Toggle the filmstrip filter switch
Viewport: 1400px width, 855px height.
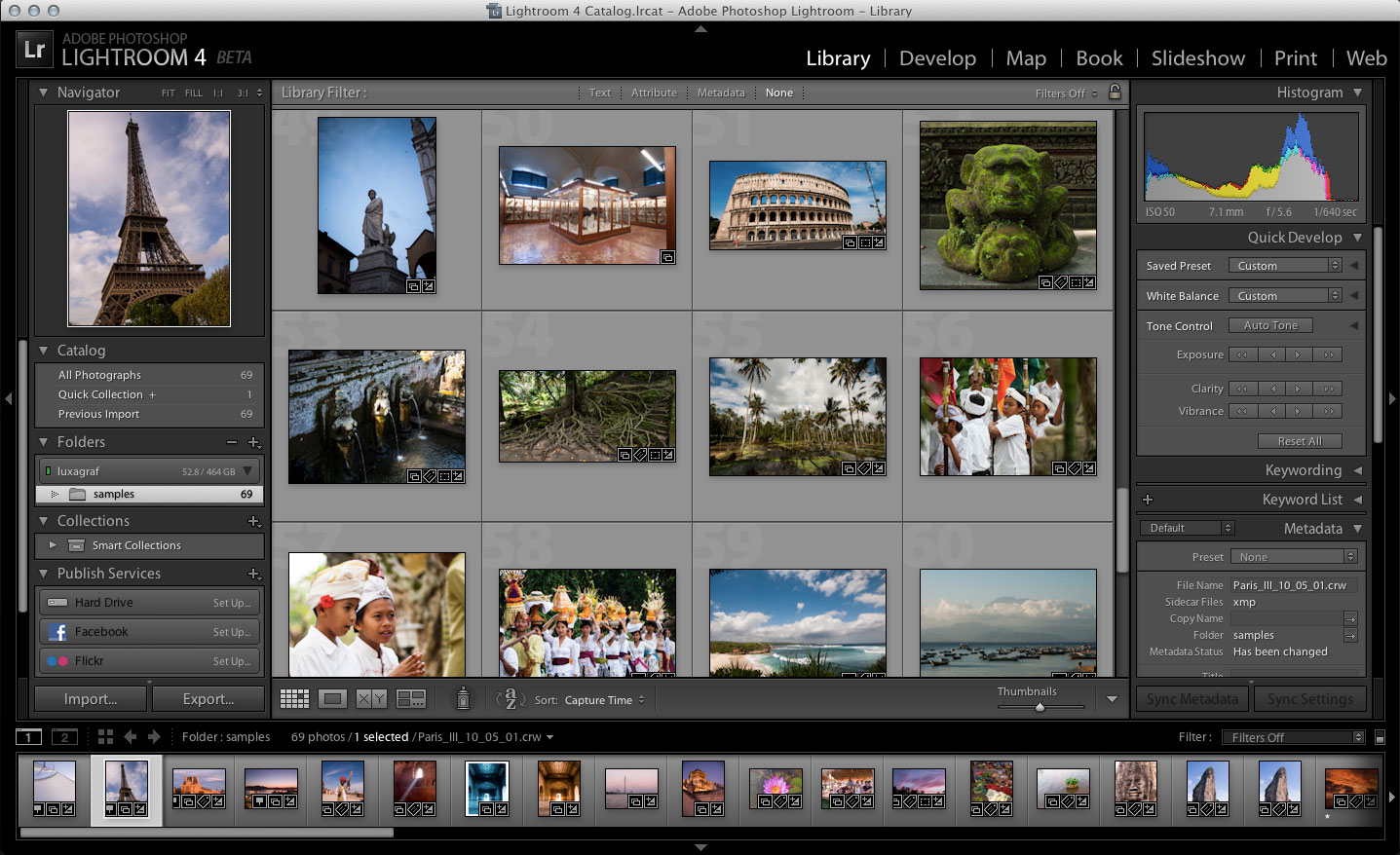pyautogui.click(x=1380, y=738)
